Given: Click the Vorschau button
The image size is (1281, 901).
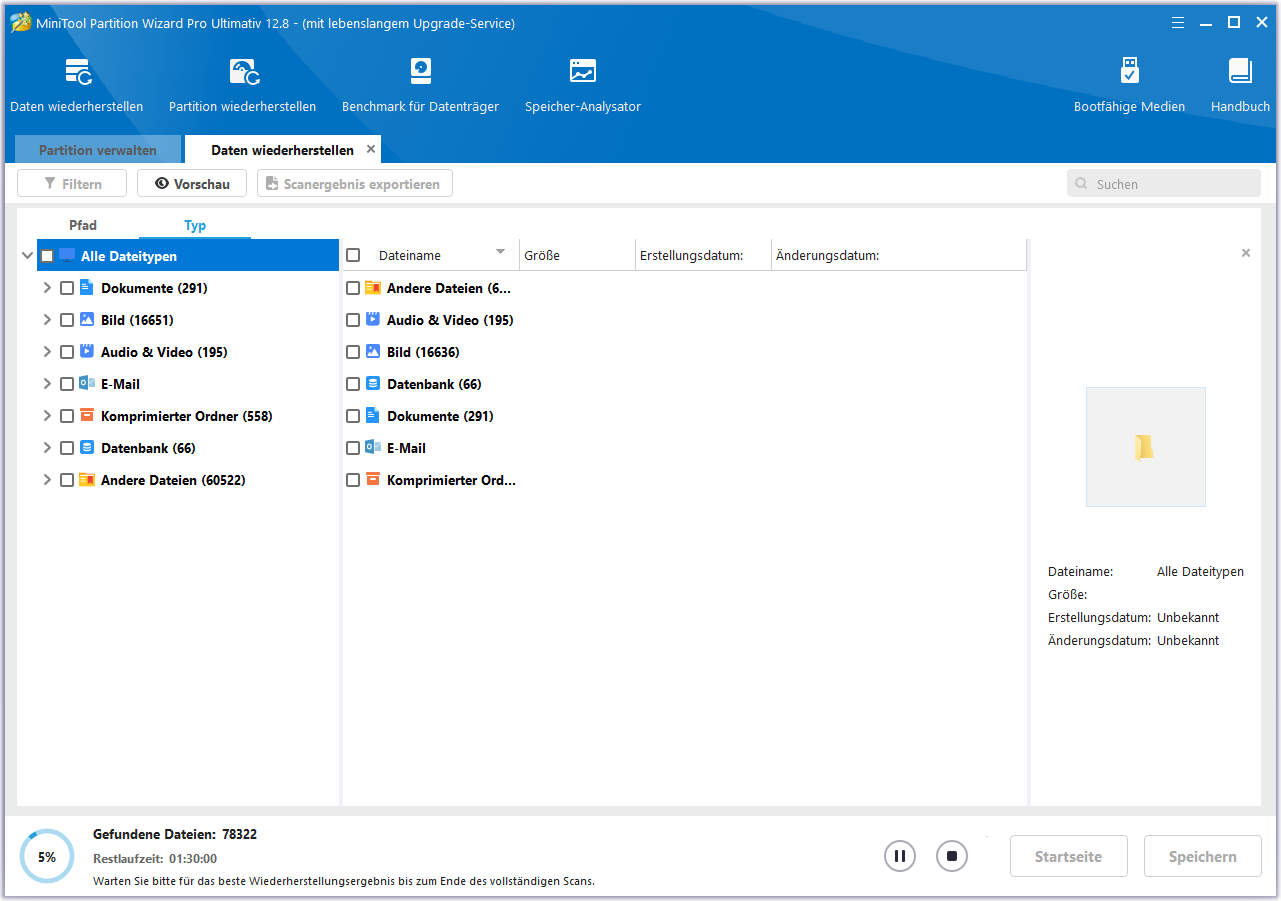Looking at the screenshot, I should (x=192, y=184).
